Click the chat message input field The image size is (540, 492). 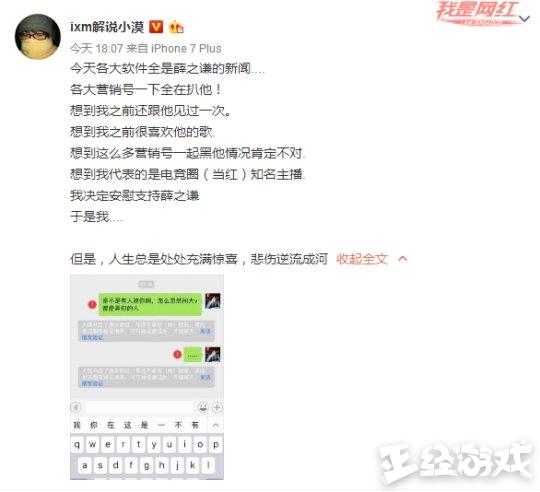pos(139,407)
